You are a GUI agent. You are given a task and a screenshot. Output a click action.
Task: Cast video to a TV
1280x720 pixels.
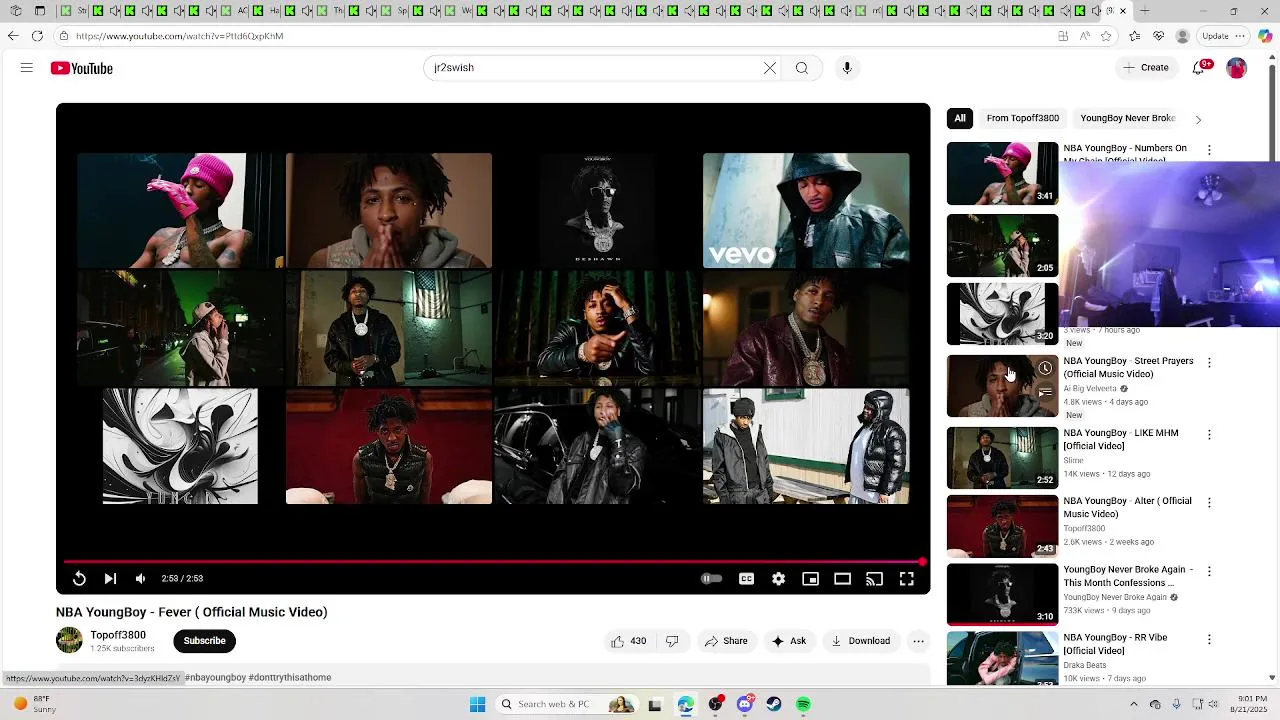[x=875, y=578]
